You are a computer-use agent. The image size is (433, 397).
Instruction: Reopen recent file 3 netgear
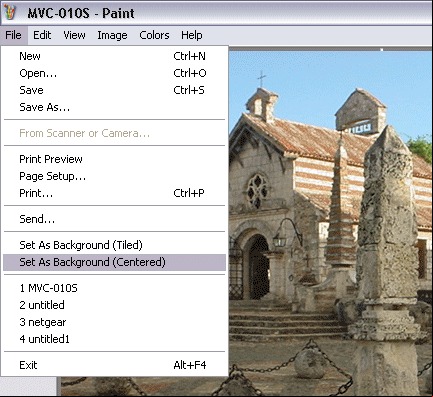[x=114, y=322]
